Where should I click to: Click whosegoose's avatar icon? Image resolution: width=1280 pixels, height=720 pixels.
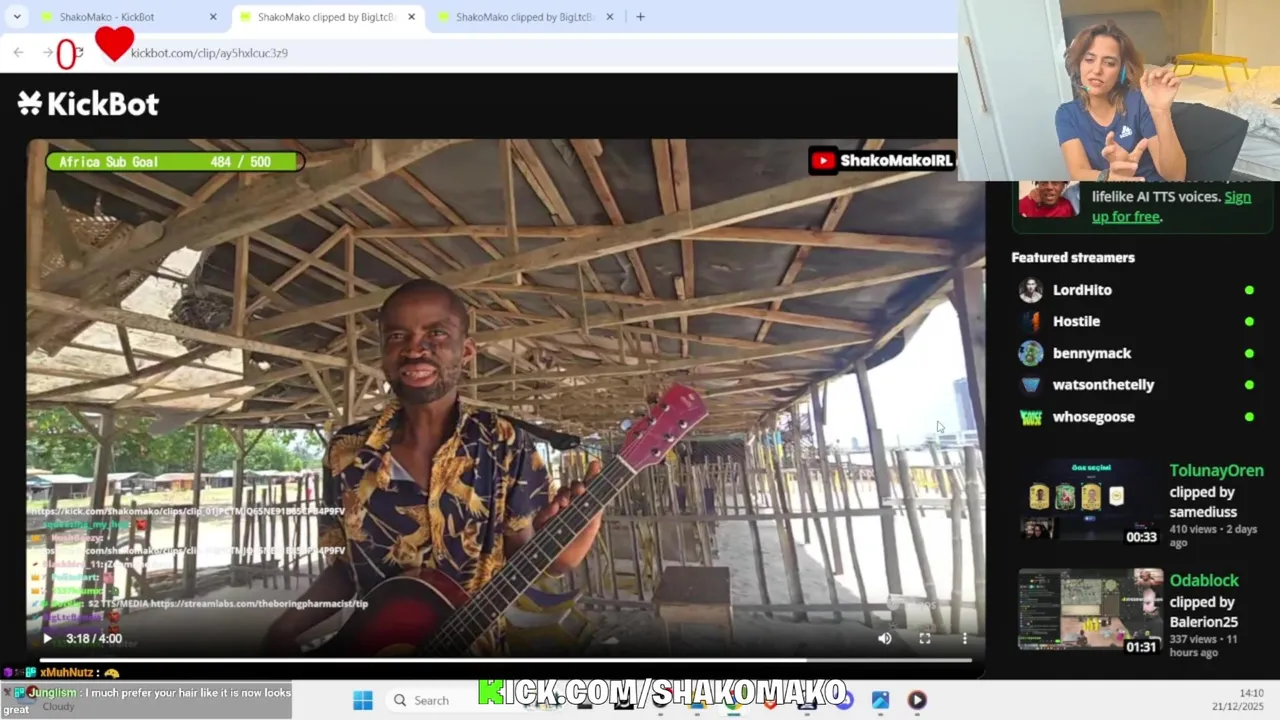pos(1030,417)
